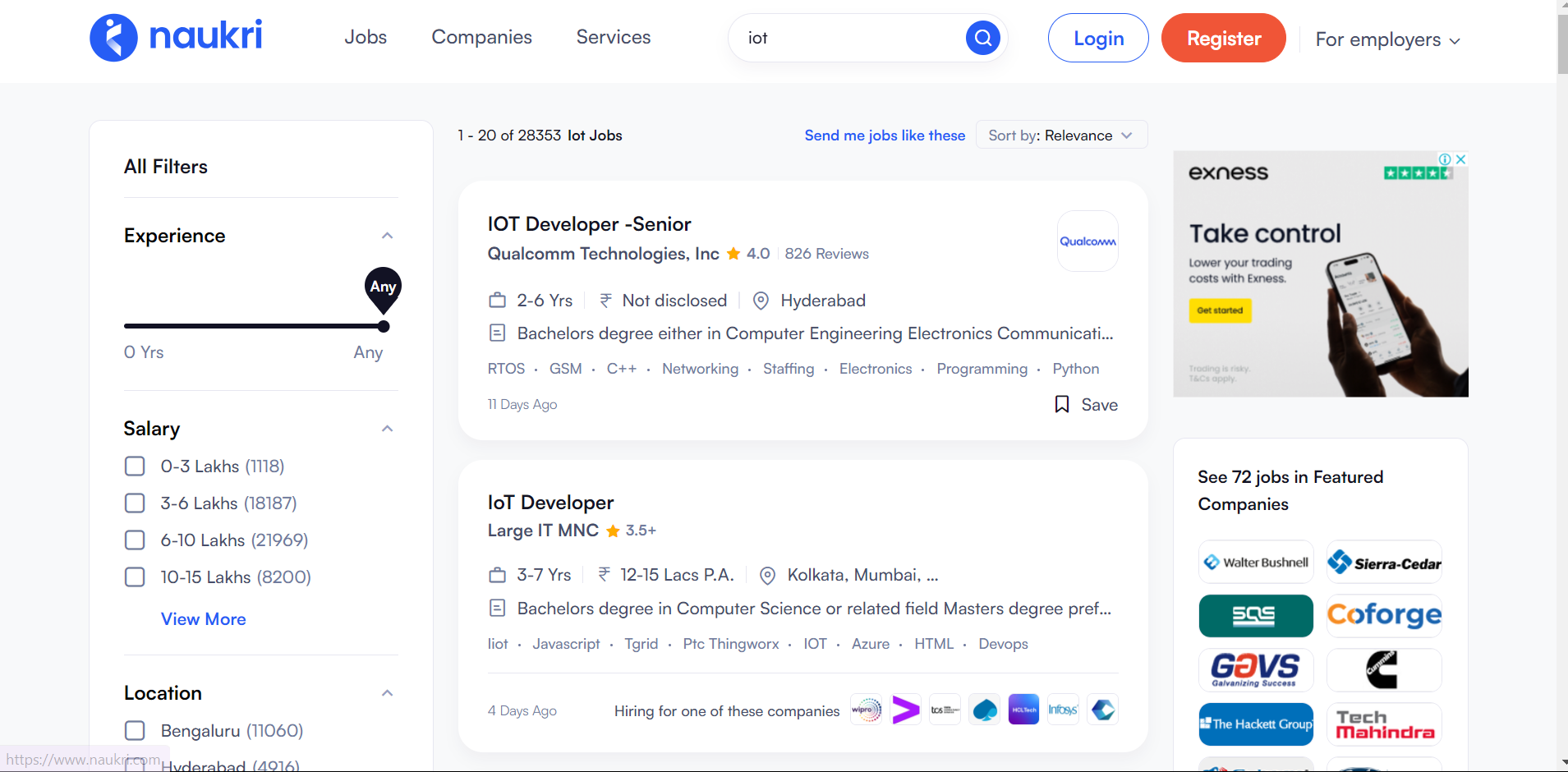Click Send me jobs like these
1568x772 pixels.
pyautogui.click(x=885, y=136)
